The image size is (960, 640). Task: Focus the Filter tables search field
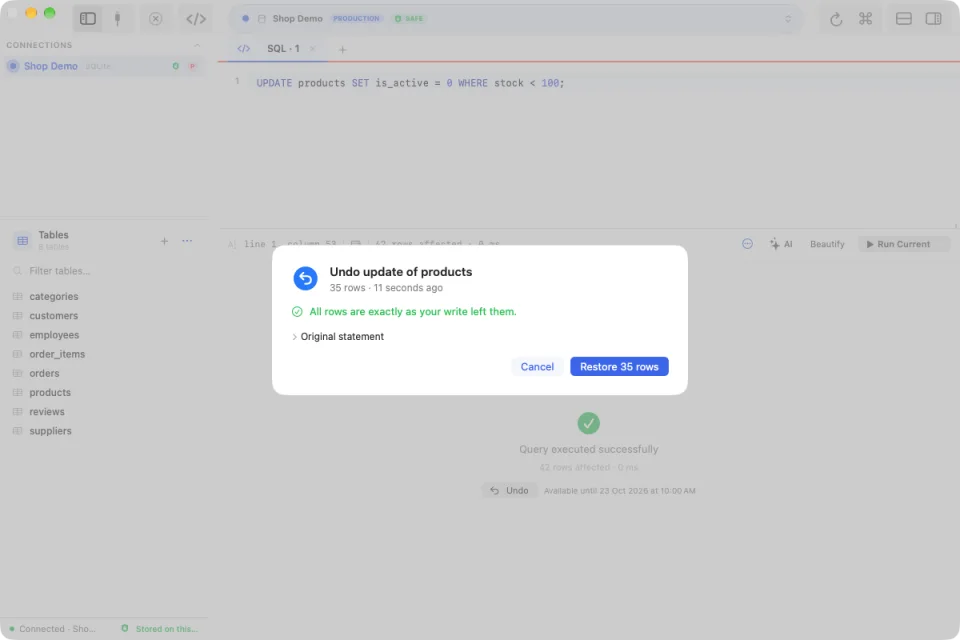pyautogui.click(x=104, y=271)
